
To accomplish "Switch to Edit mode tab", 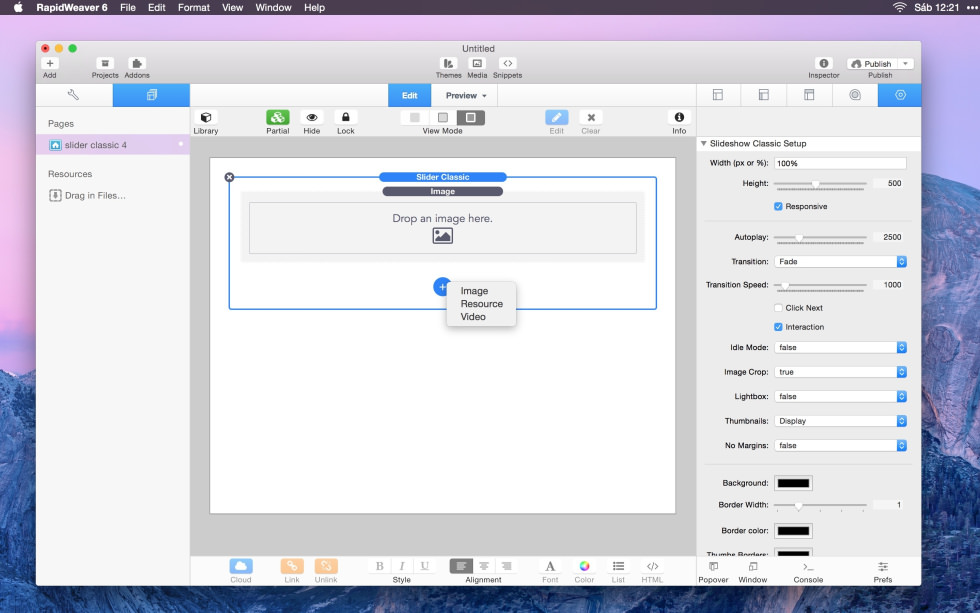I will click(409, 96).
